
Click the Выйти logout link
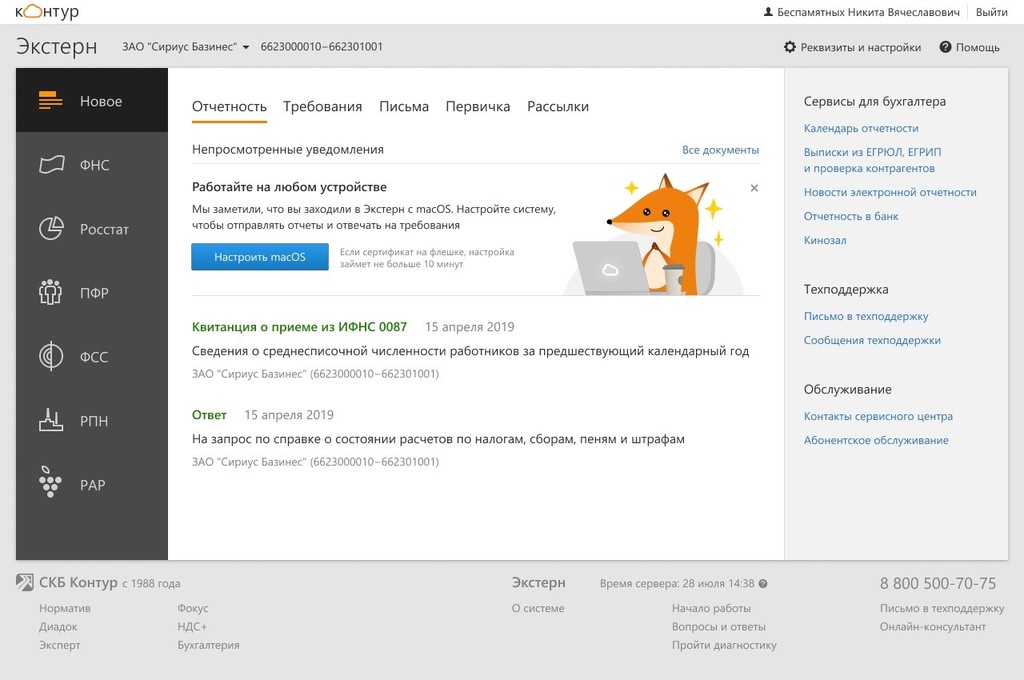(x=991, y=12)
